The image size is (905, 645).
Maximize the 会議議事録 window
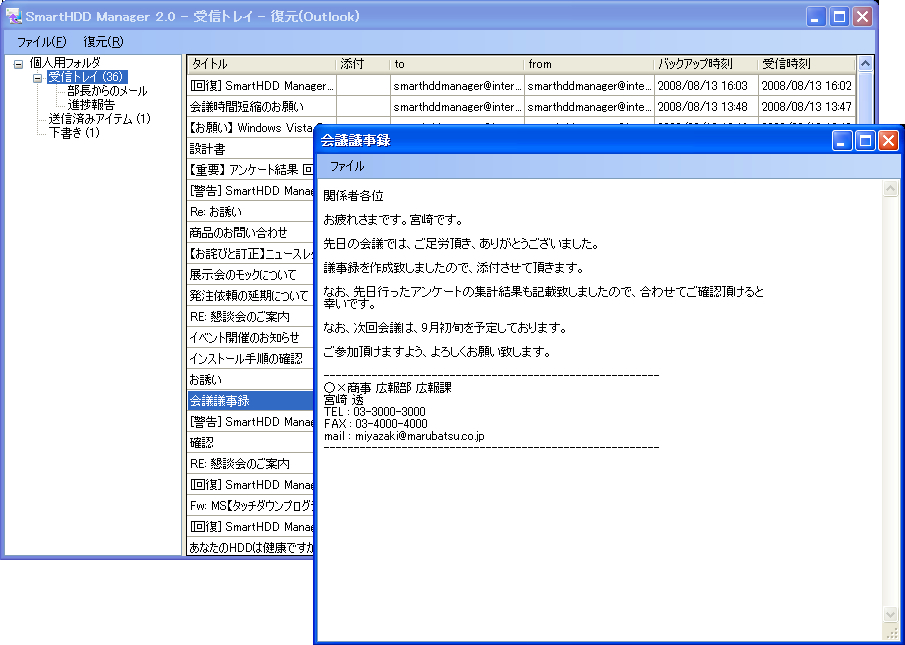[x=865, y=140]
